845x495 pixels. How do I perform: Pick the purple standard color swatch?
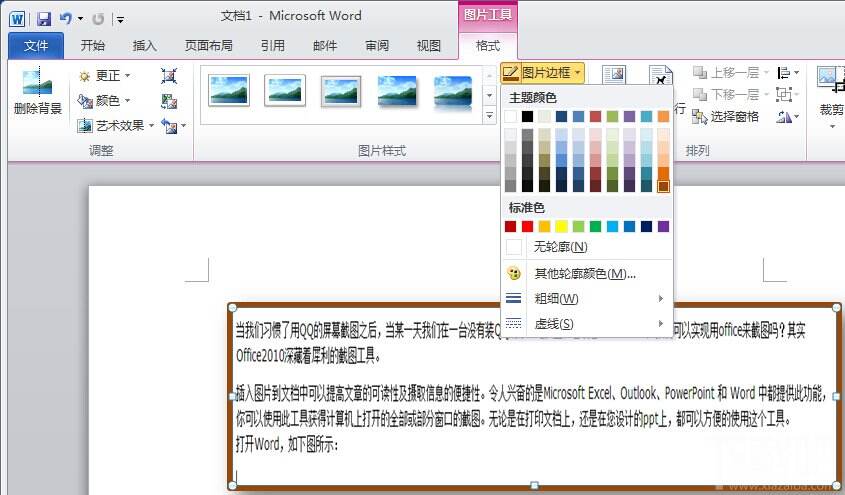[663, 227]
